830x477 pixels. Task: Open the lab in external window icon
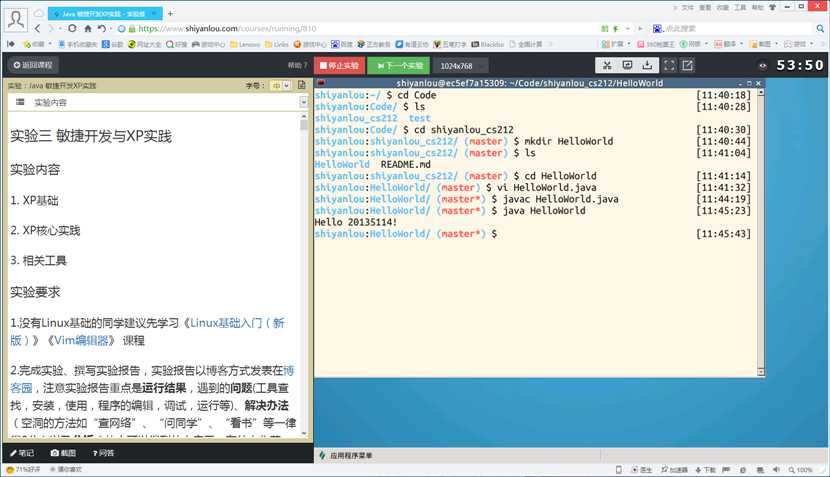[x=687, y=65]
